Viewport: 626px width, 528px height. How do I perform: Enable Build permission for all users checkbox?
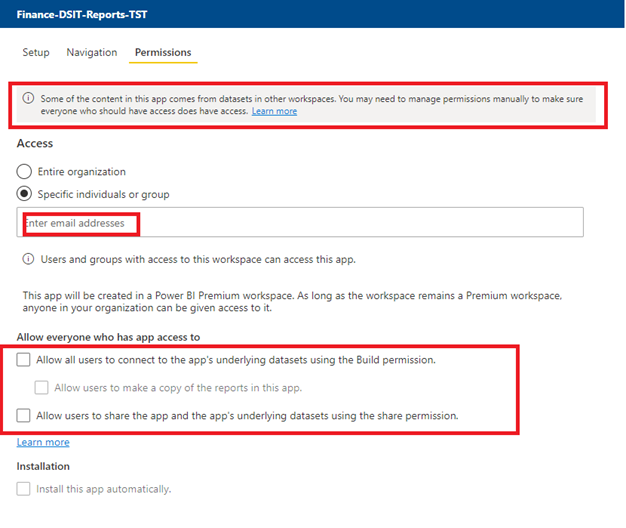(x=23, y=360)
